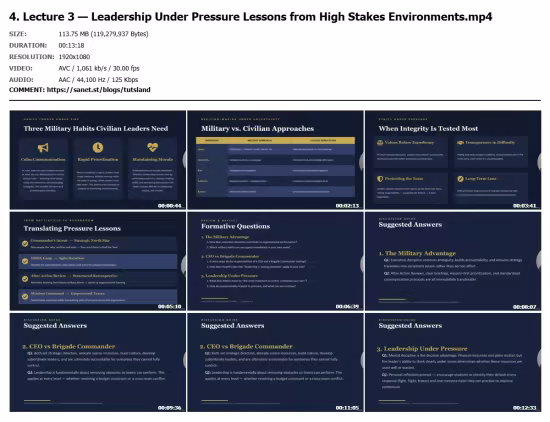Click the 00:12:33 timestamp

tap(524, 408)
